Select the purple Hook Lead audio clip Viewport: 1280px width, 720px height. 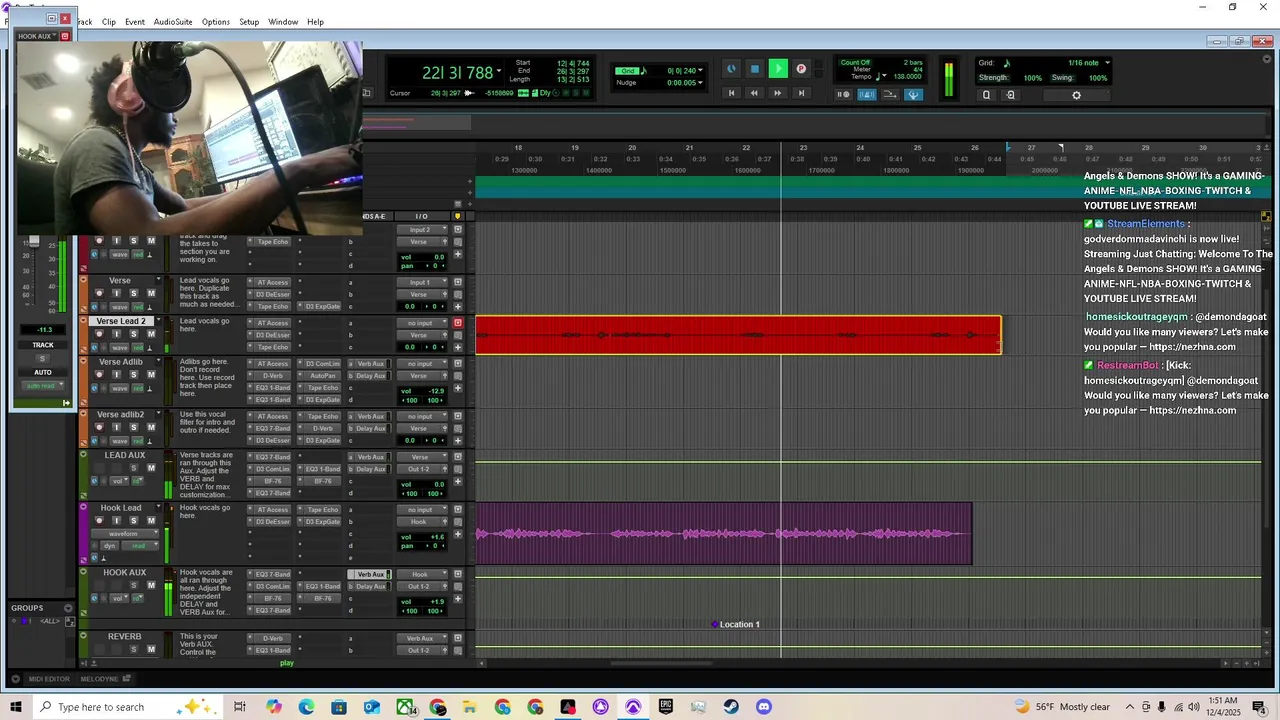point(723,533)
